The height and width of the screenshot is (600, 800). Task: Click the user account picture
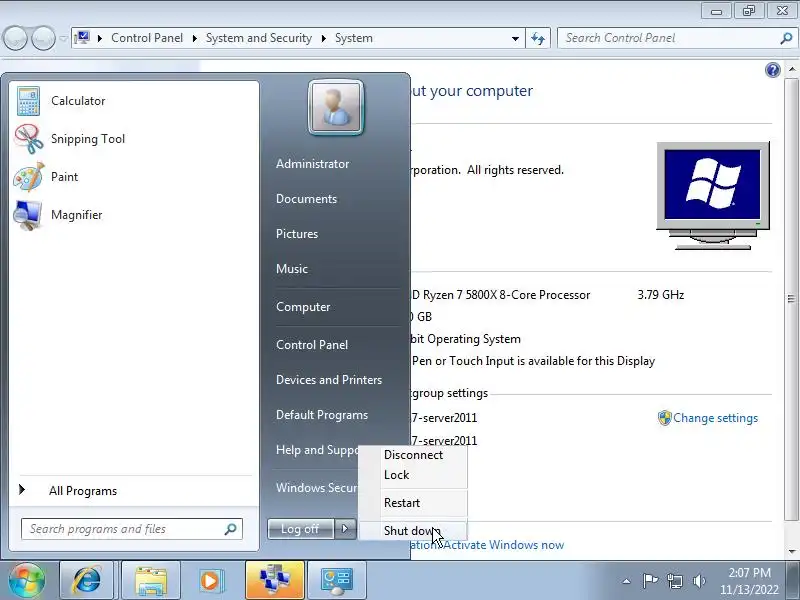[x=336, y=108]
